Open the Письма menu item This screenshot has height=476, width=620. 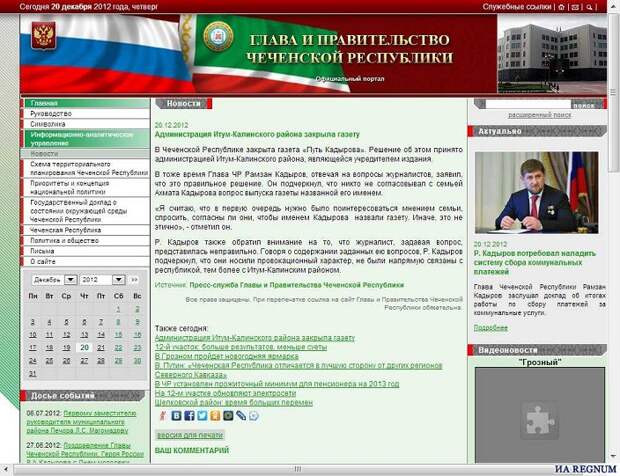[87, 251]
